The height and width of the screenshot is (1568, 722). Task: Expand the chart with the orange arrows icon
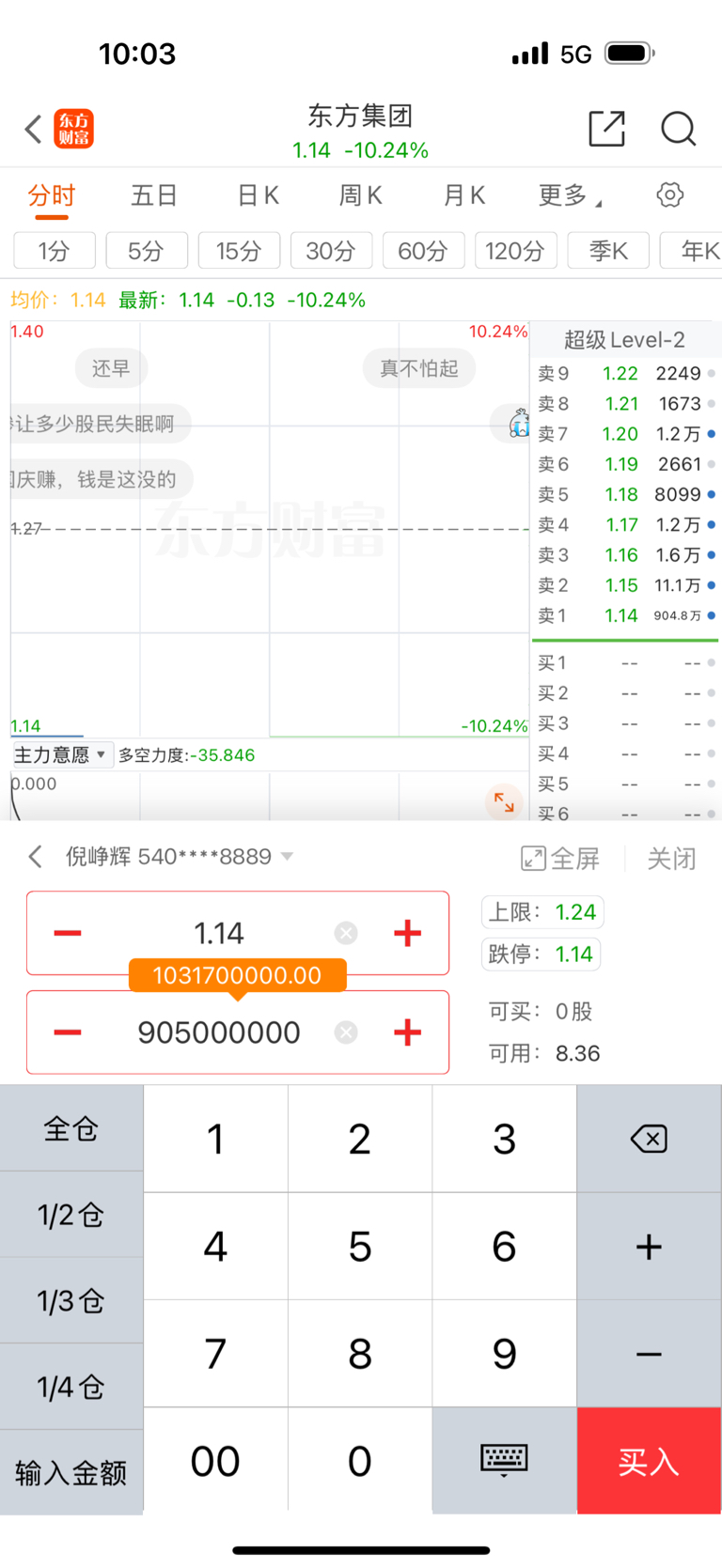point(505,803)
